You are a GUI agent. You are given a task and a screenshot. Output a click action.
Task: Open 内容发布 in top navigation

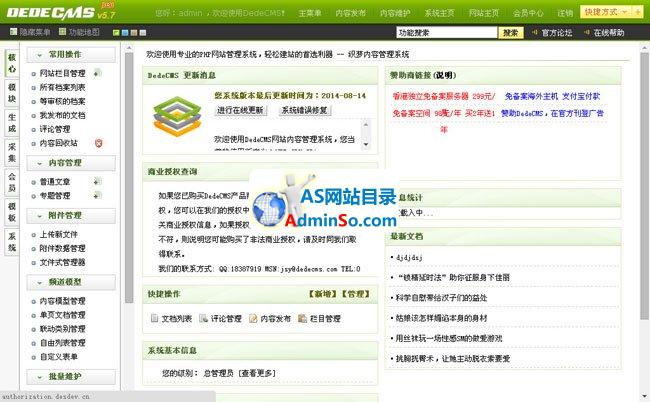(x=351, y=13)
